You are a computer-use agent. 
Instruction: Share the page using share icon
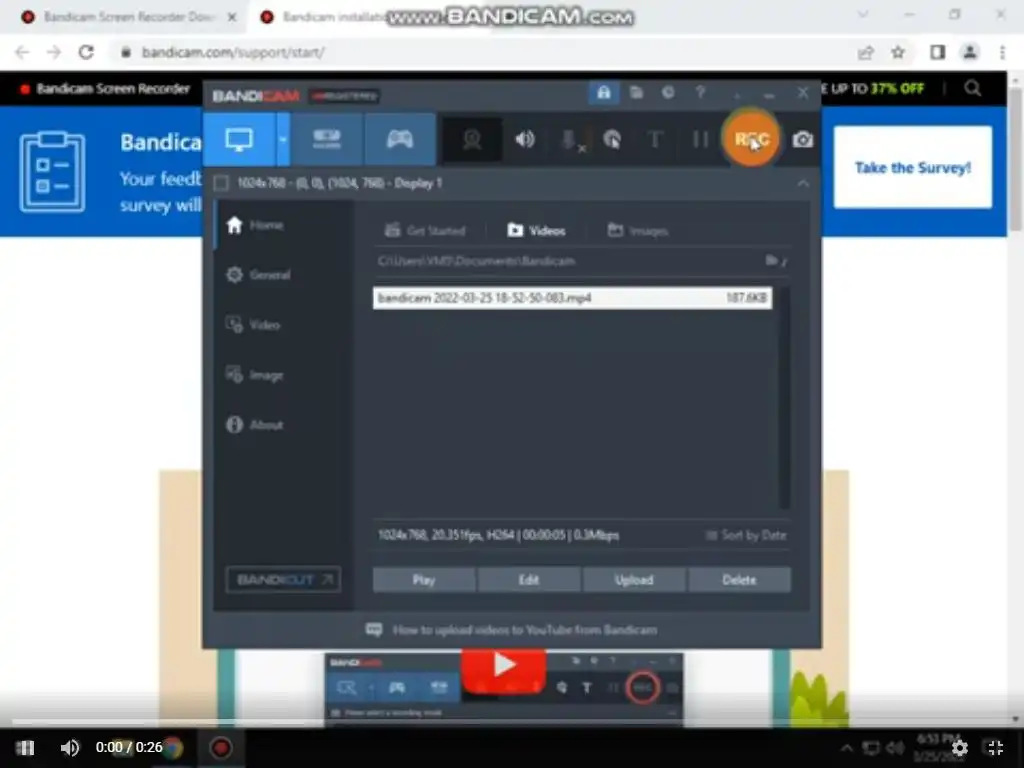point(866,52)
